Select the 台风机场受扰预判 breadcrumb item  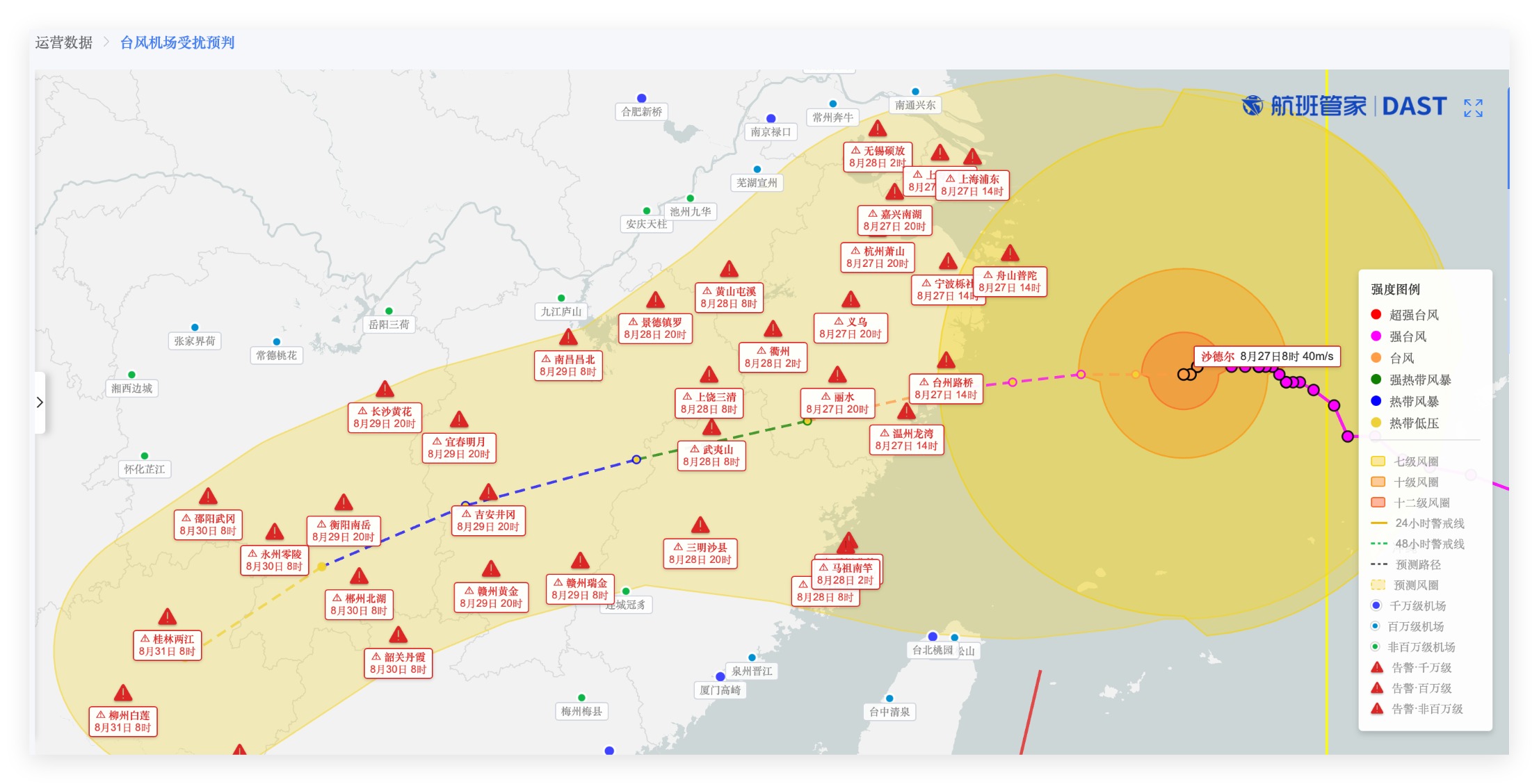tap(177, 42)
